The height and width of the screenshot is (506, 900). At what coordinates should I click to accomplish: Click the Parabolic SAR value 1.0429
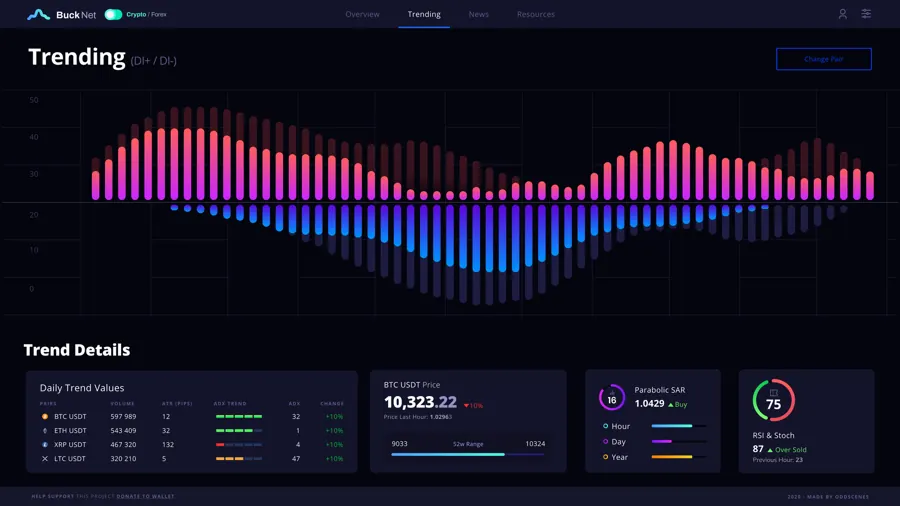(649, 404)
